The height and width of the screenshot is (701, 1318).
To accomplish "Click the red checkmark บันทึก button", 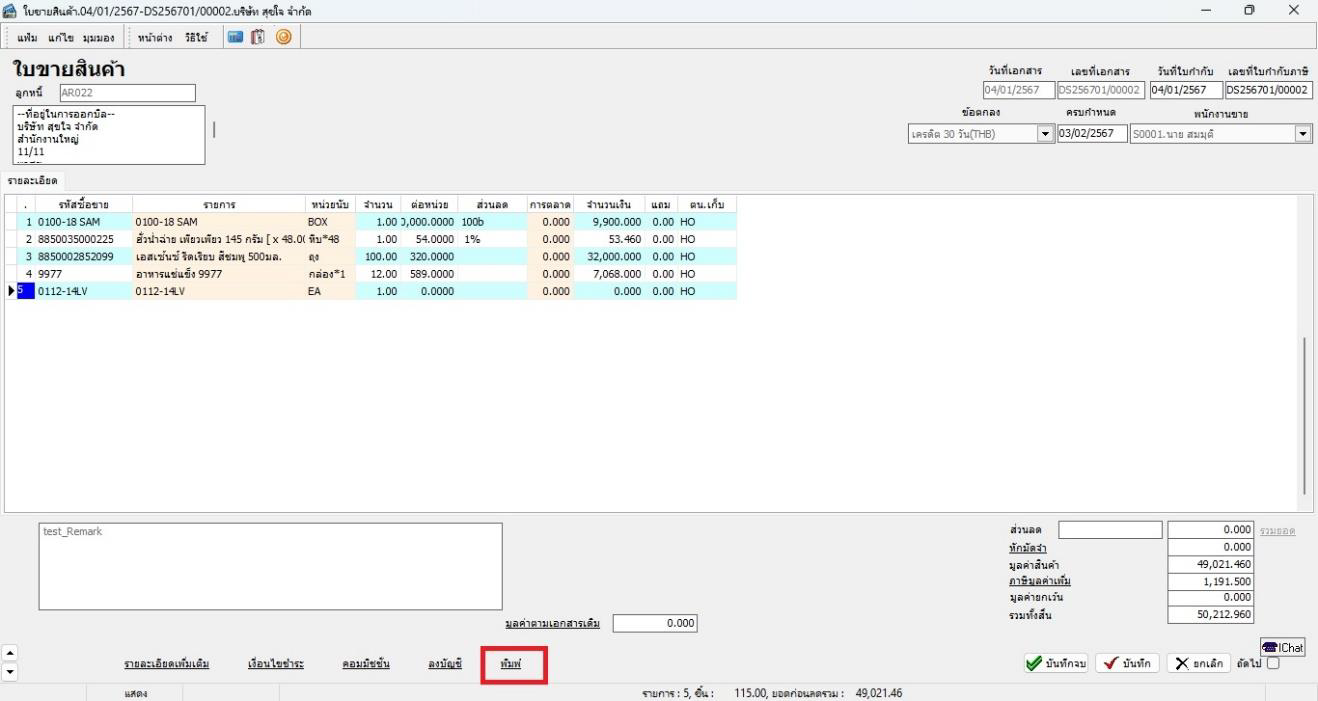I will coord(1127,663).
